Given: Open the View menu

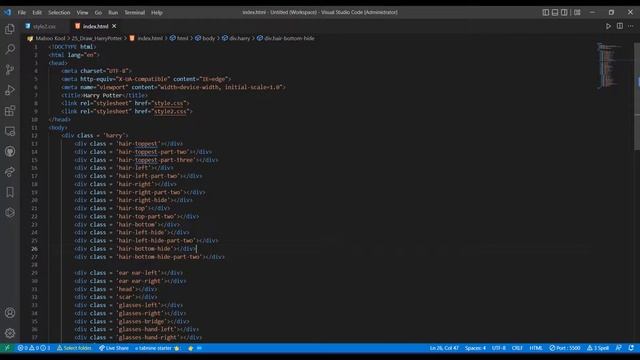Looking at the screenshot, I should (82, 13).
